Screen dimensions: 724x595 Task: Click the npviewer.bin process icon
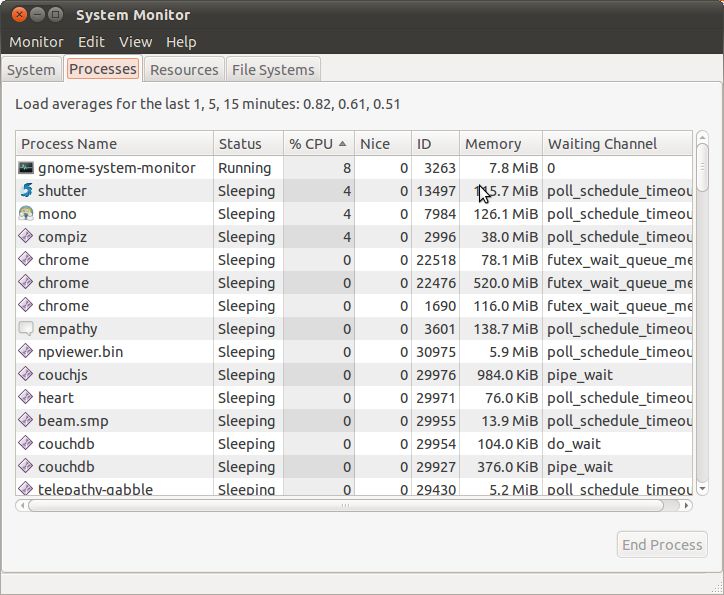pyautogui.click(x=25, y=351)
